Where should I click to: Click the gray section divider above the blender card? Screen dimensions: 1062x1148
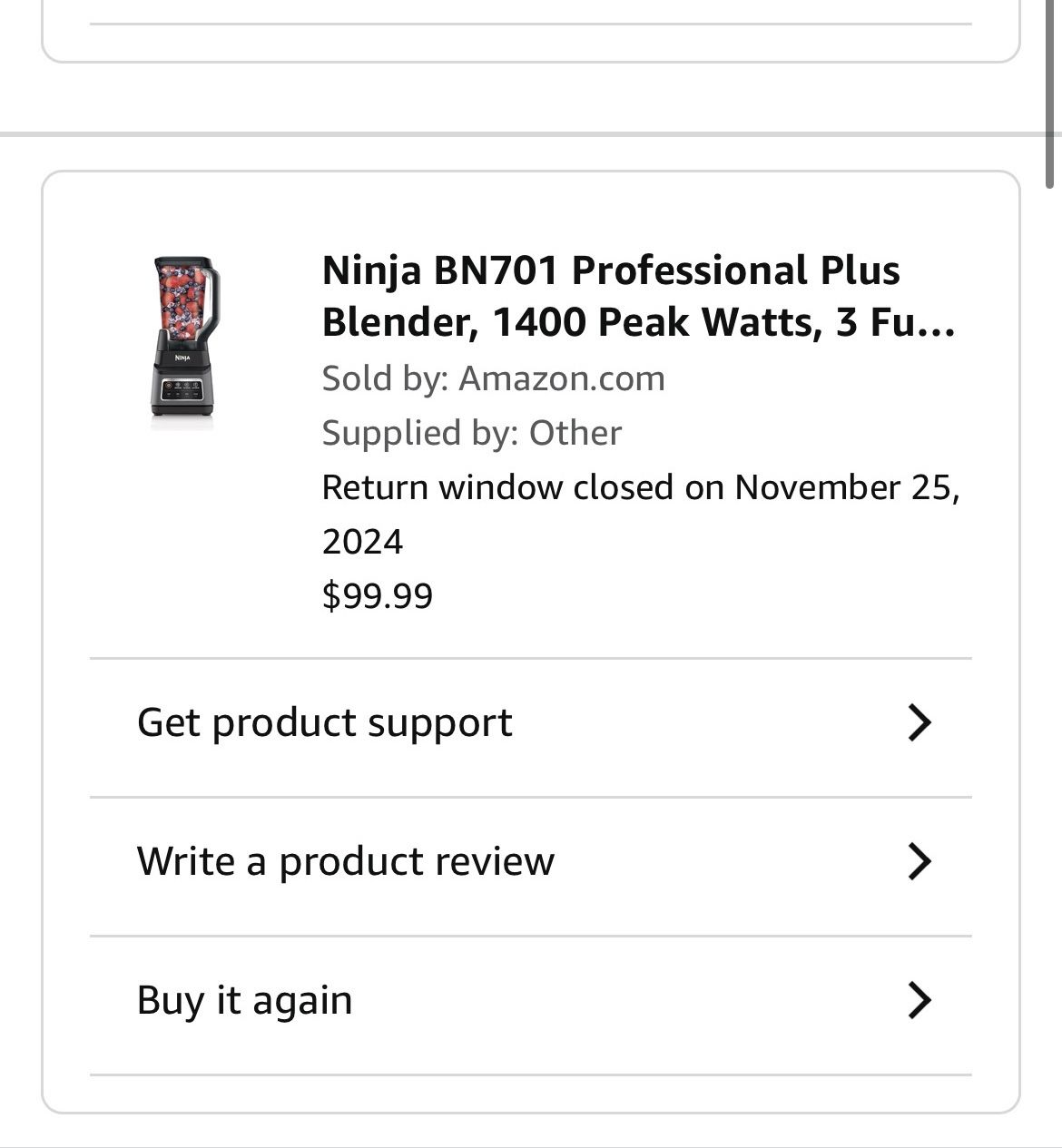[x=531, y=134]
